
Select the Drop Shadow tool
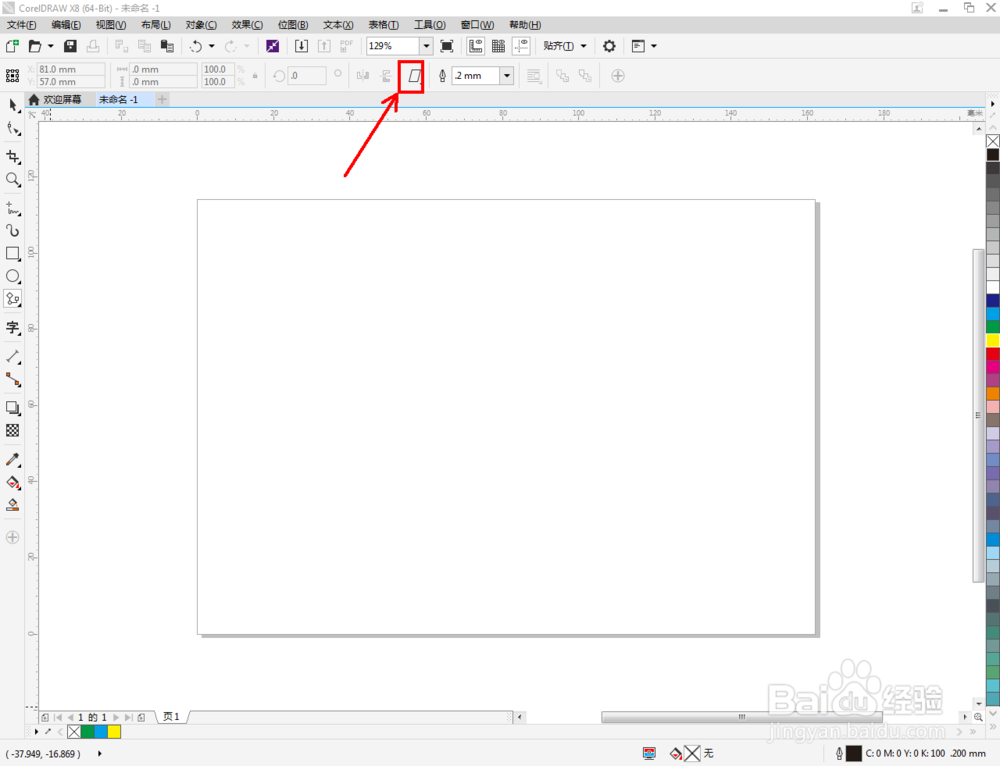click(13, 408)
